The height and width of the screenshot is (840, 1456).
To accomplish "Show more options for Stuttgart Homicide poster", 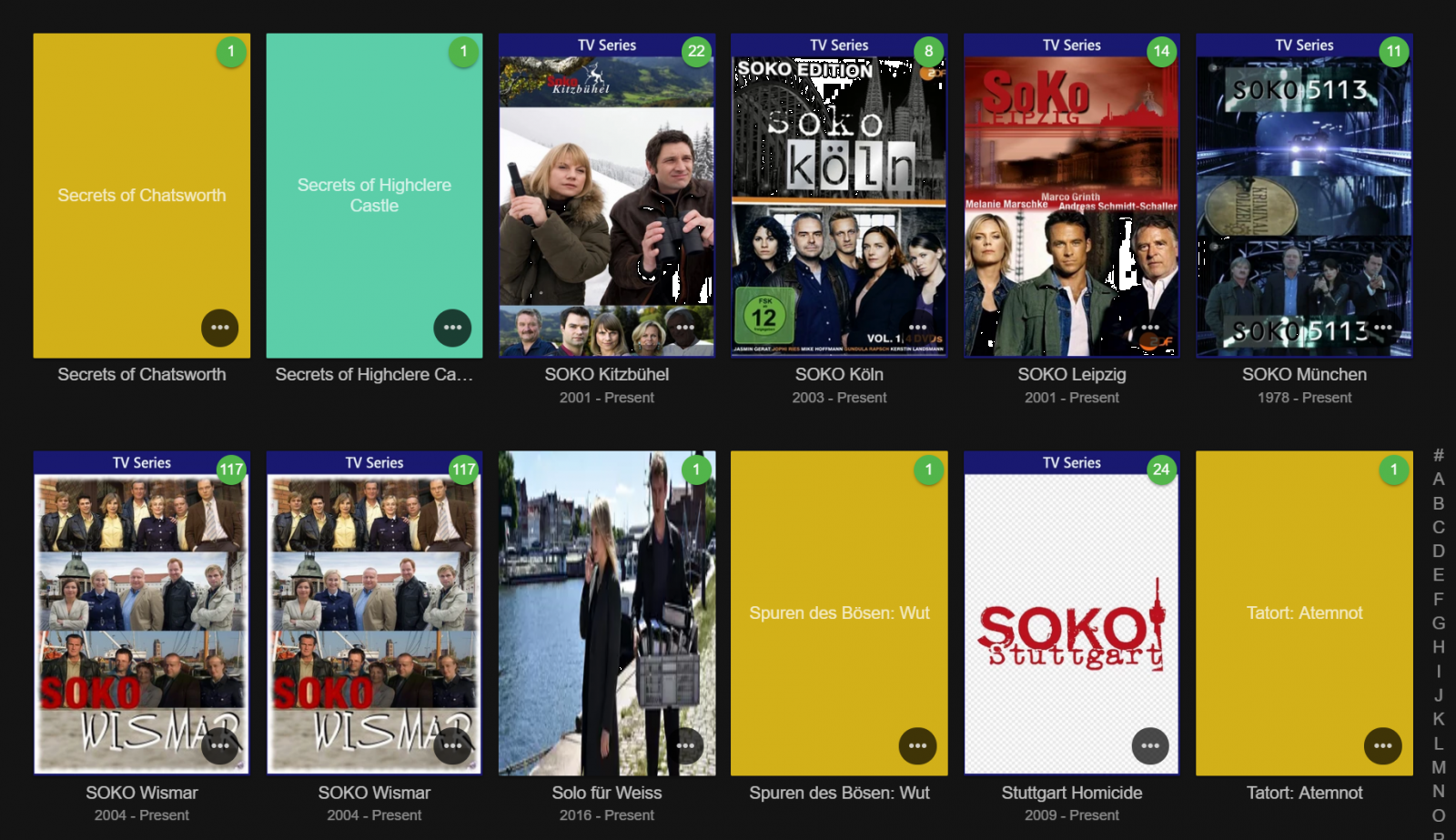I will pos(1150,746).
